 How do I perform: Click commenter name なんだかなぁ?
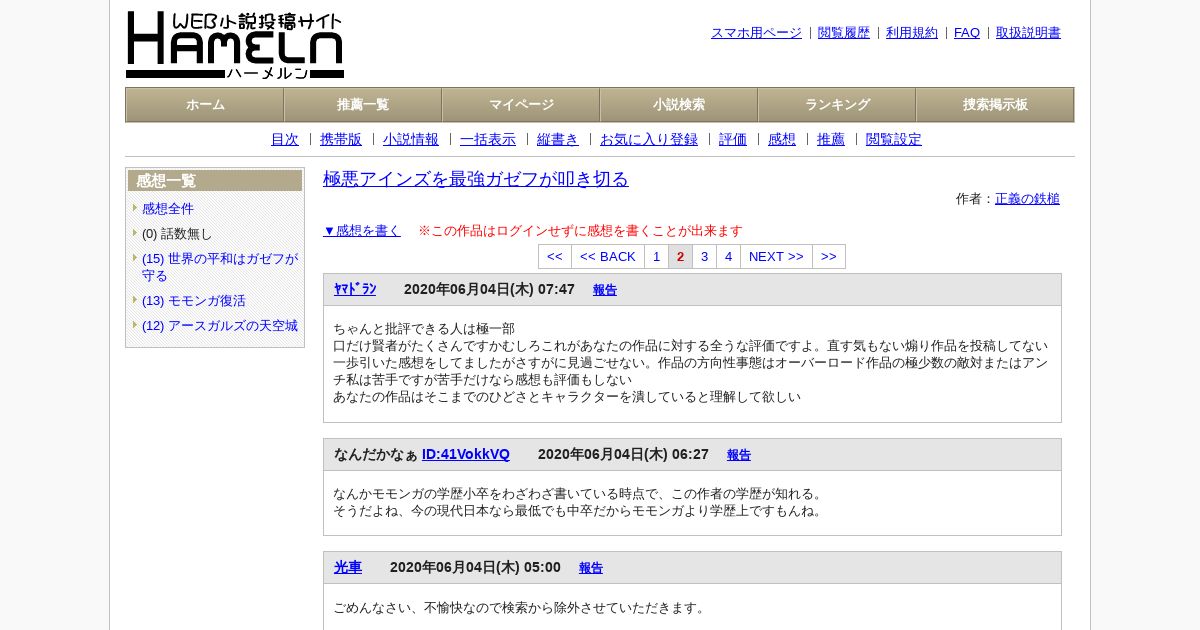[376, 455]
